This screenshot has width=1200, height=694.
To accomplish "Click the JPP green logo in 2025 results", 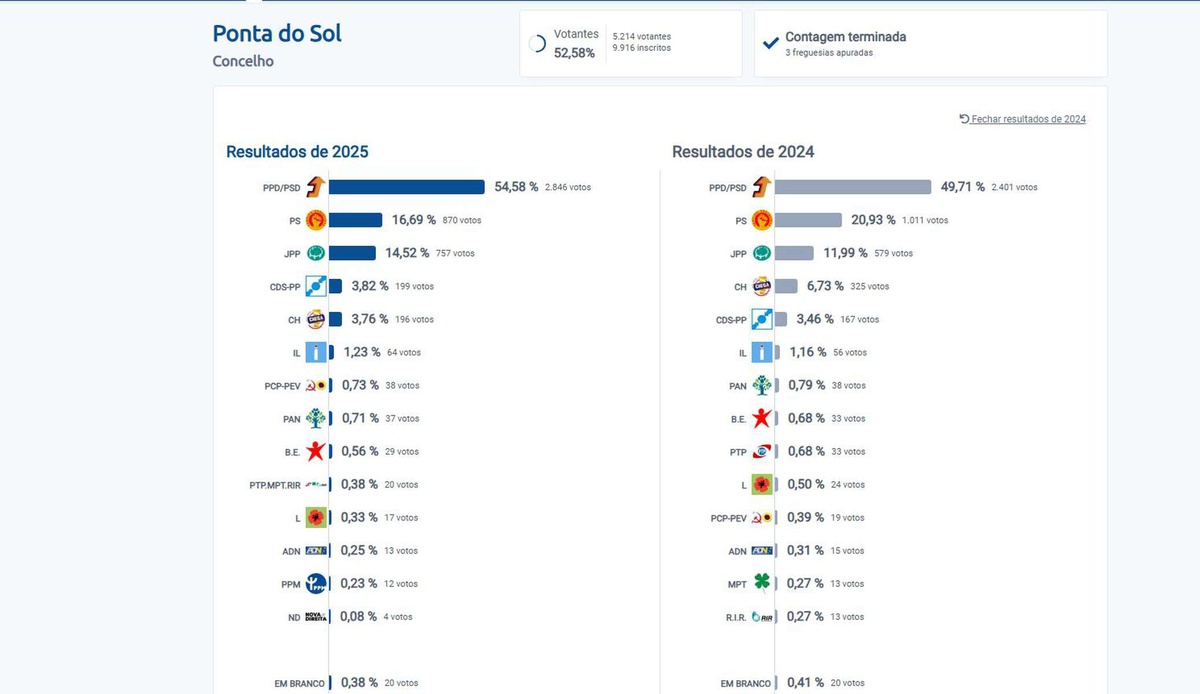I will (316, 253).
